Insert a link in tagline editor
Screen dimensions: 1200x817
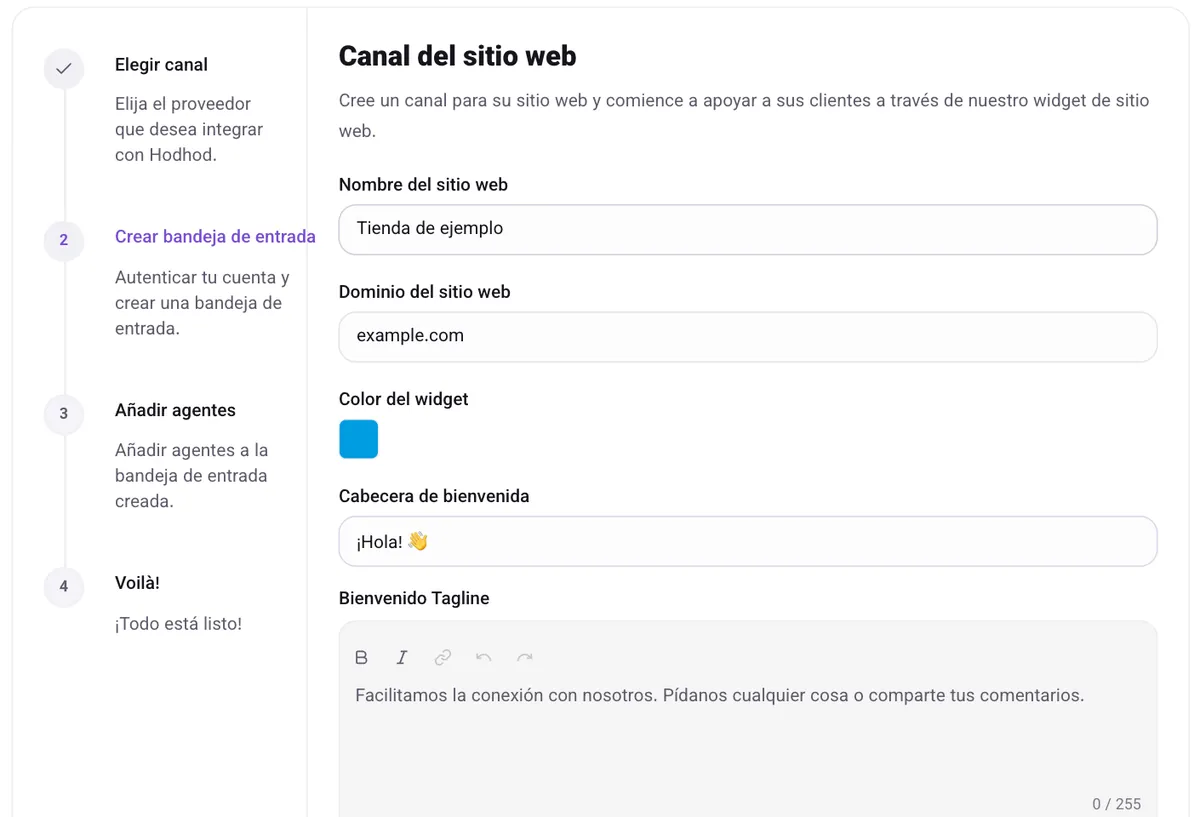tap(443, 657)
